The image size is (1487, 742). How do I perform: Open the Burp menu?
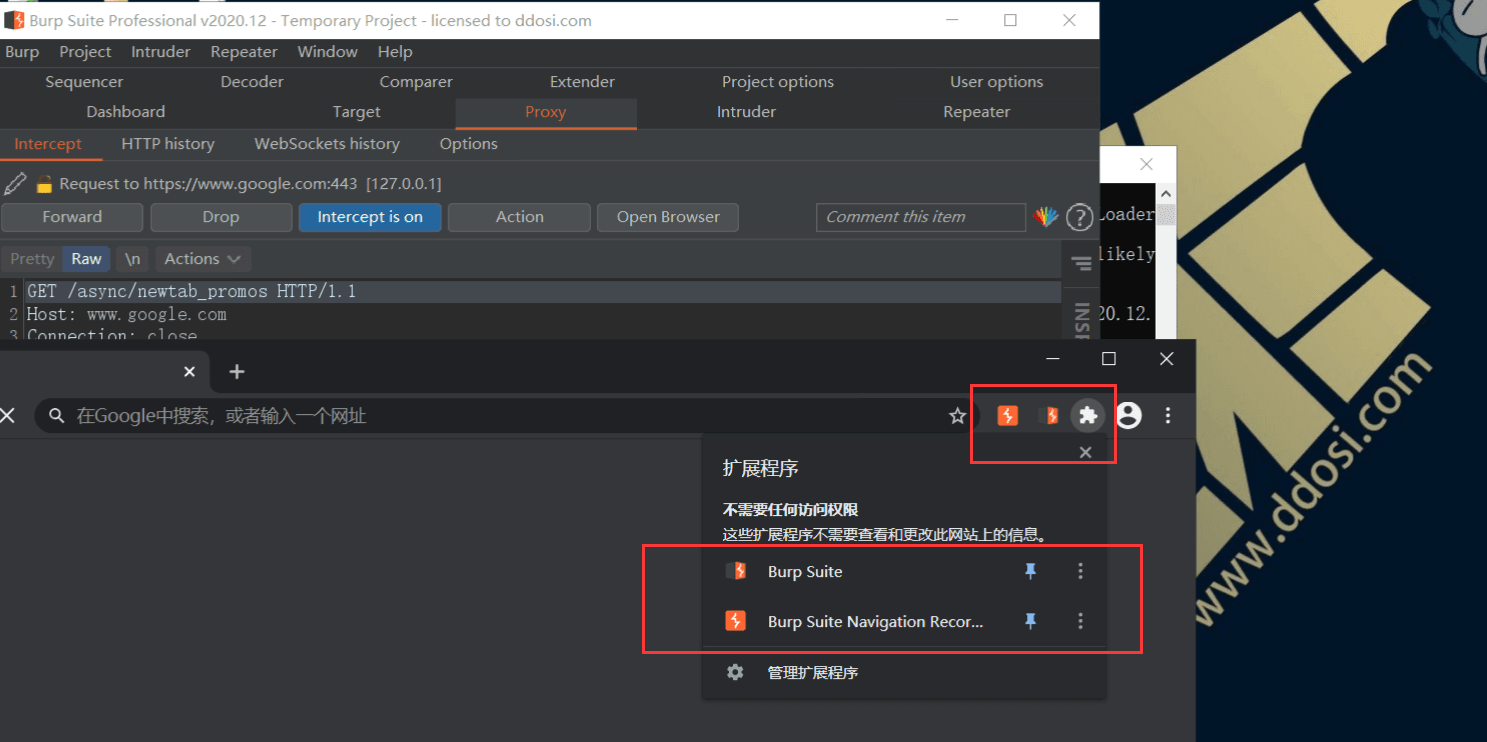[22, 52]
